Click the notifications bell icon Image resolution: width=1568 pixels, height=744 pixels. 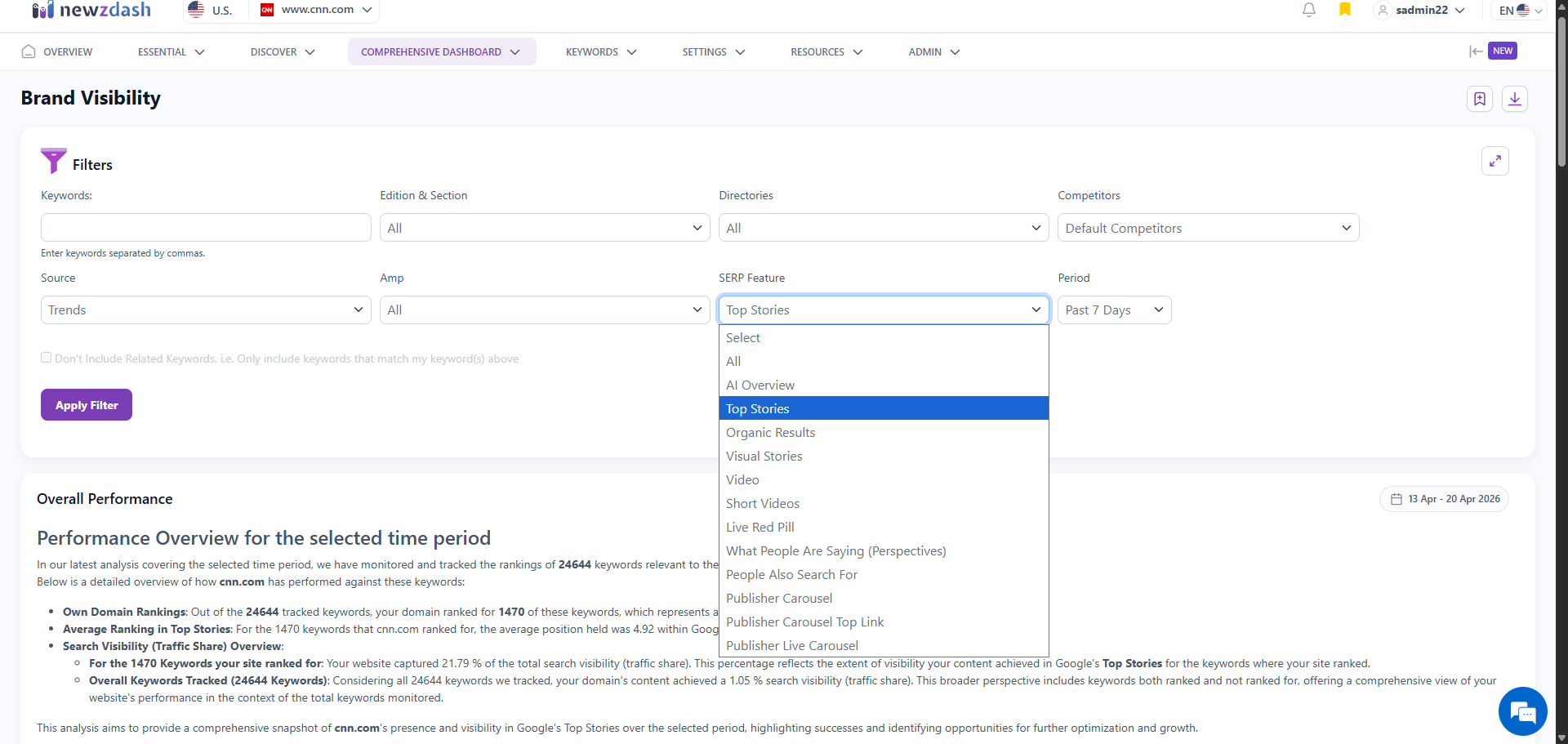(1308, 10)
